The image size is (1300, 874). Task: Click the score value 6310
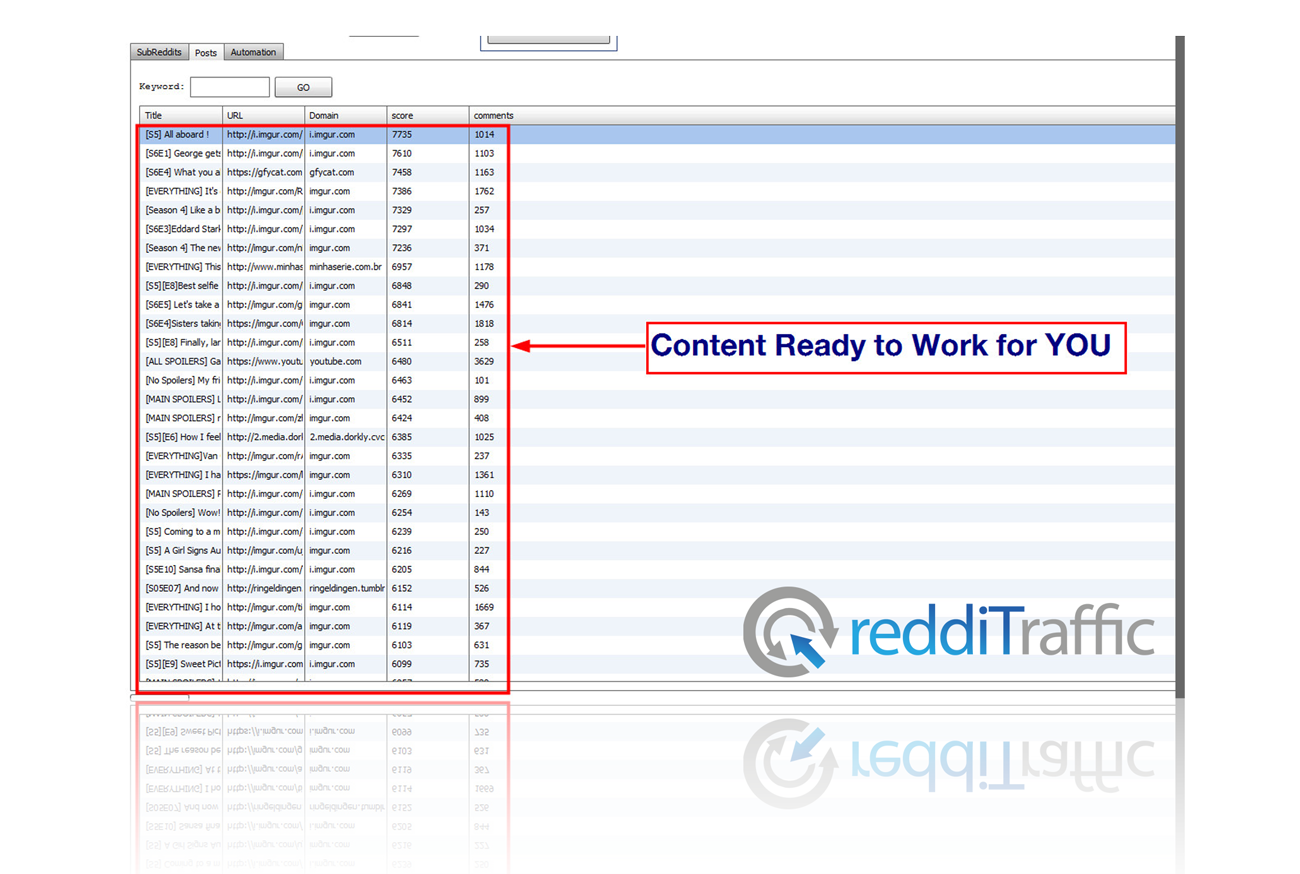402,475
